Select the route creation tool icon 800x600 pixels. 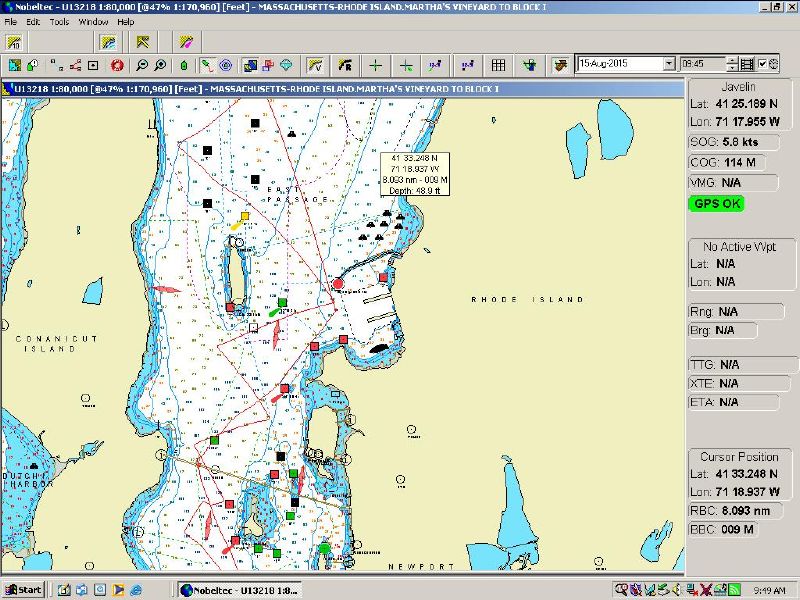74,65
